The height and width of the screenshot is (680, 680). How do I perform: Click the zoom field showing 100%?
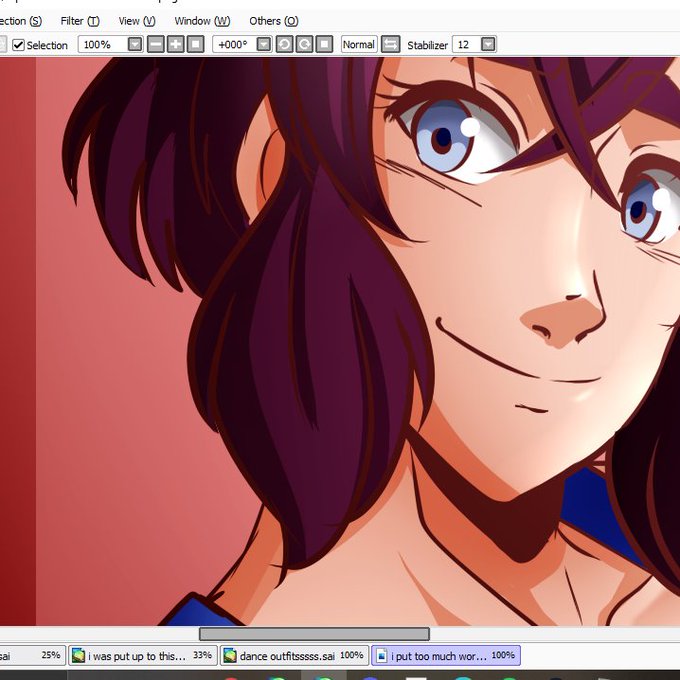(x=103, y=44)
